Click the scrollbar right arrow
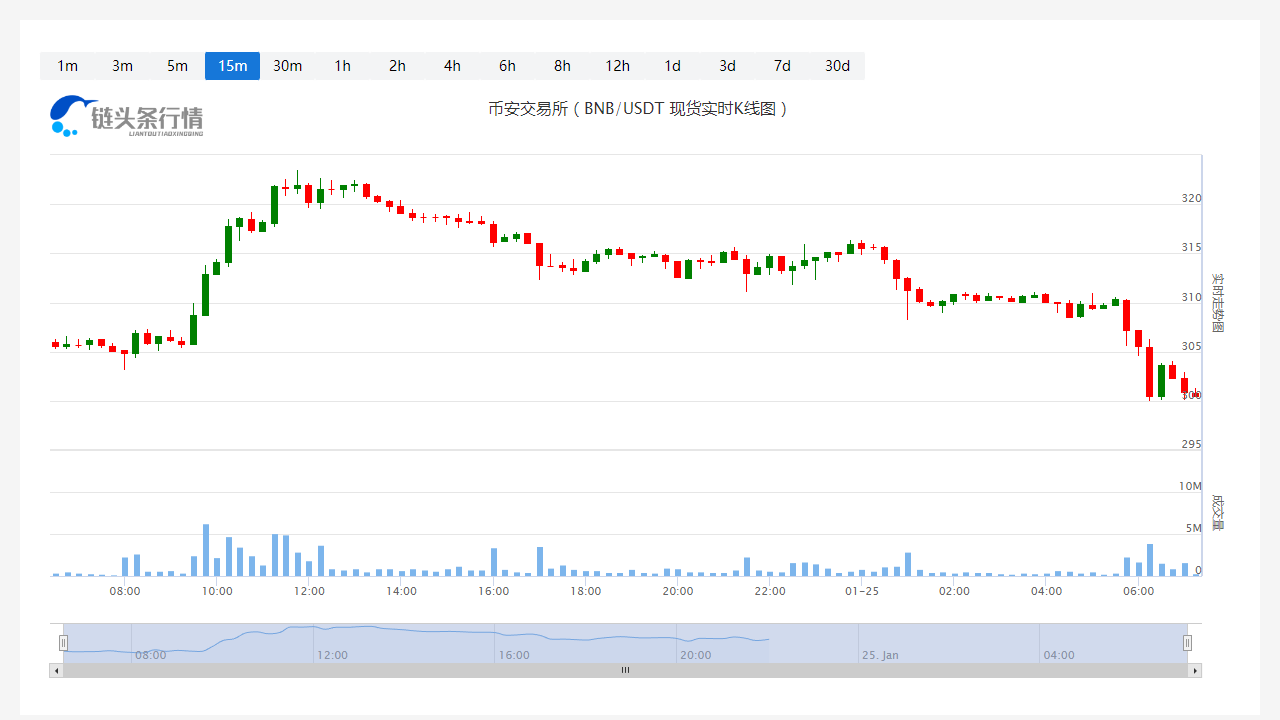 click(1195, 670)
